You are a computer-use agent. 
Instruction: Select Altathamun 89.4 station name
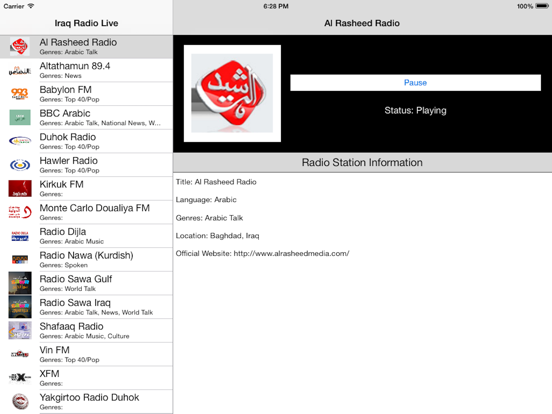[75, 66]
